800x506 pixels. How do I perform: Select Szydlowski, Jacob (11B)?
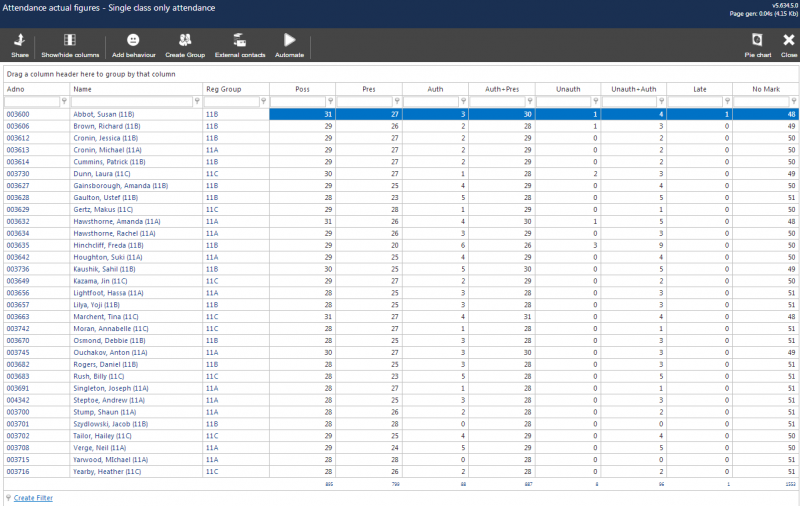[x=111, y=424]
